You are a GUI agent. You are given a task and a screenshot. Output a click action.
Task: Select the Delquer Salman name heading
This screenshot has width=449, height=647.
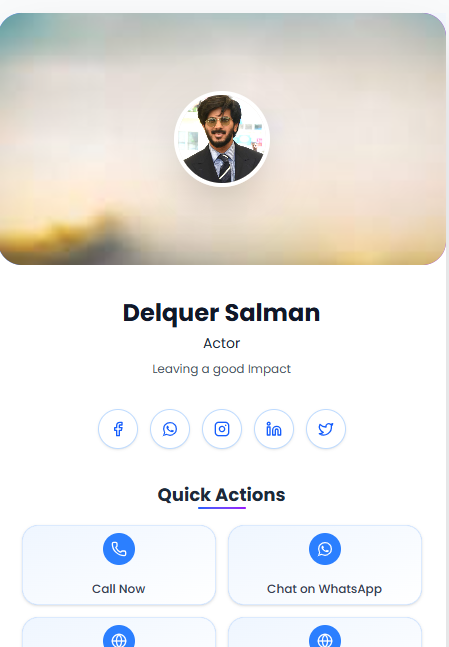point(222,313)
